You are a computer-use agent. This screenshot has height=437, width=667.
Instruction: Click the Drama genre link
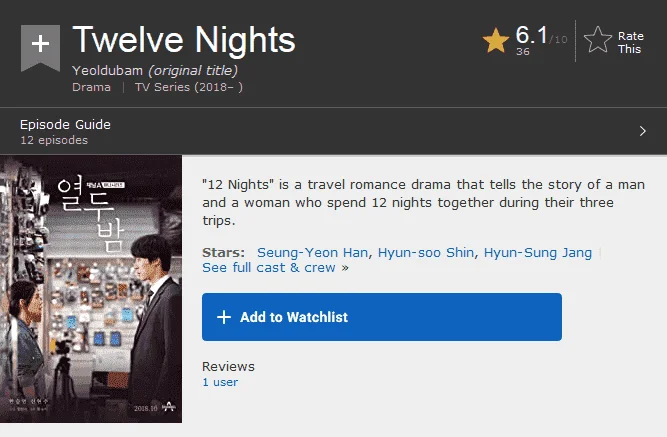pos(91,87)
